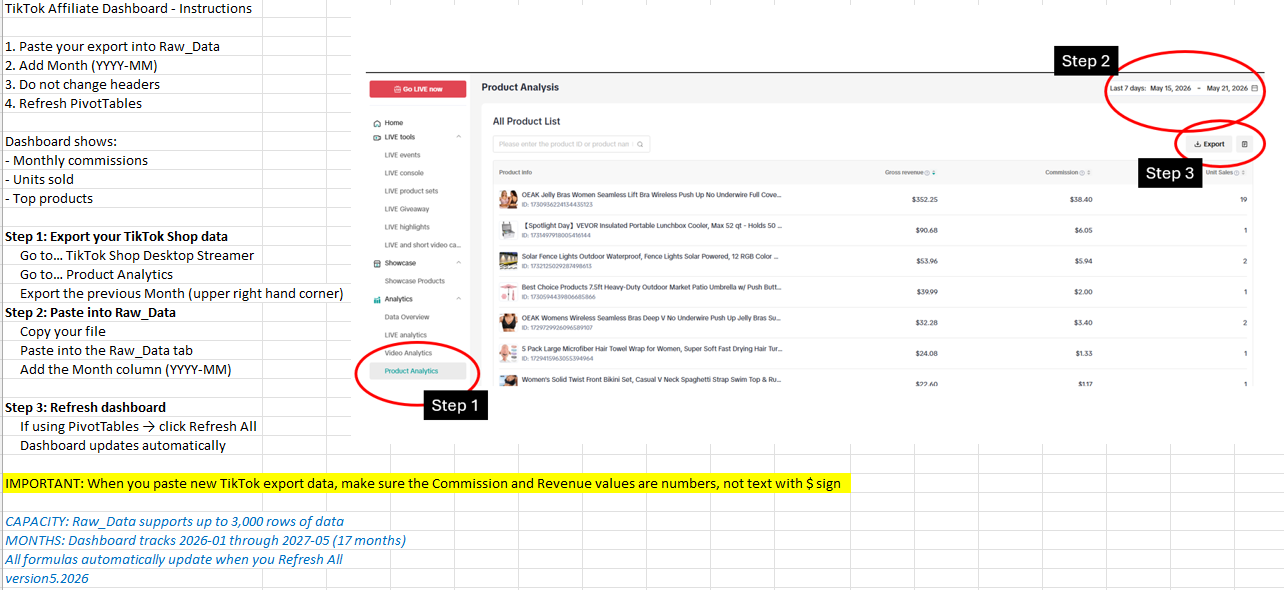Viewport: 1284px width, 590px height.
Task: Select '1. Paste your export into Raw_Data' cell
Action: pos(112,46)
